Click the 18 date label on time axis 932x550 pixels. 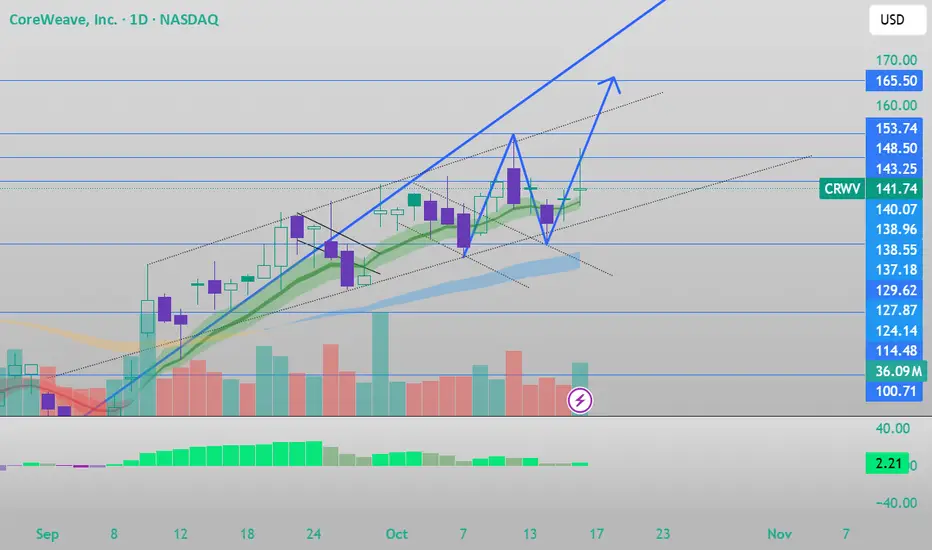pos(247,534)
